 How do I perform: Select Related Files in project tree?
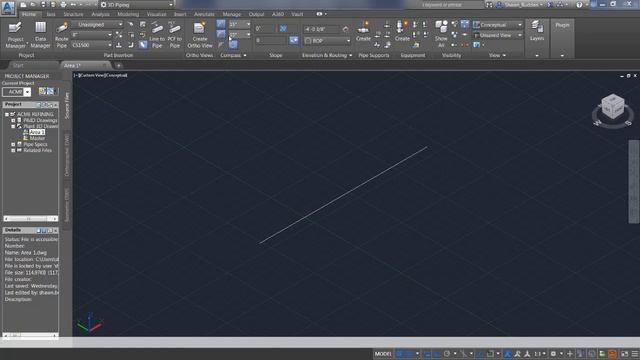[x=37, y=150]
